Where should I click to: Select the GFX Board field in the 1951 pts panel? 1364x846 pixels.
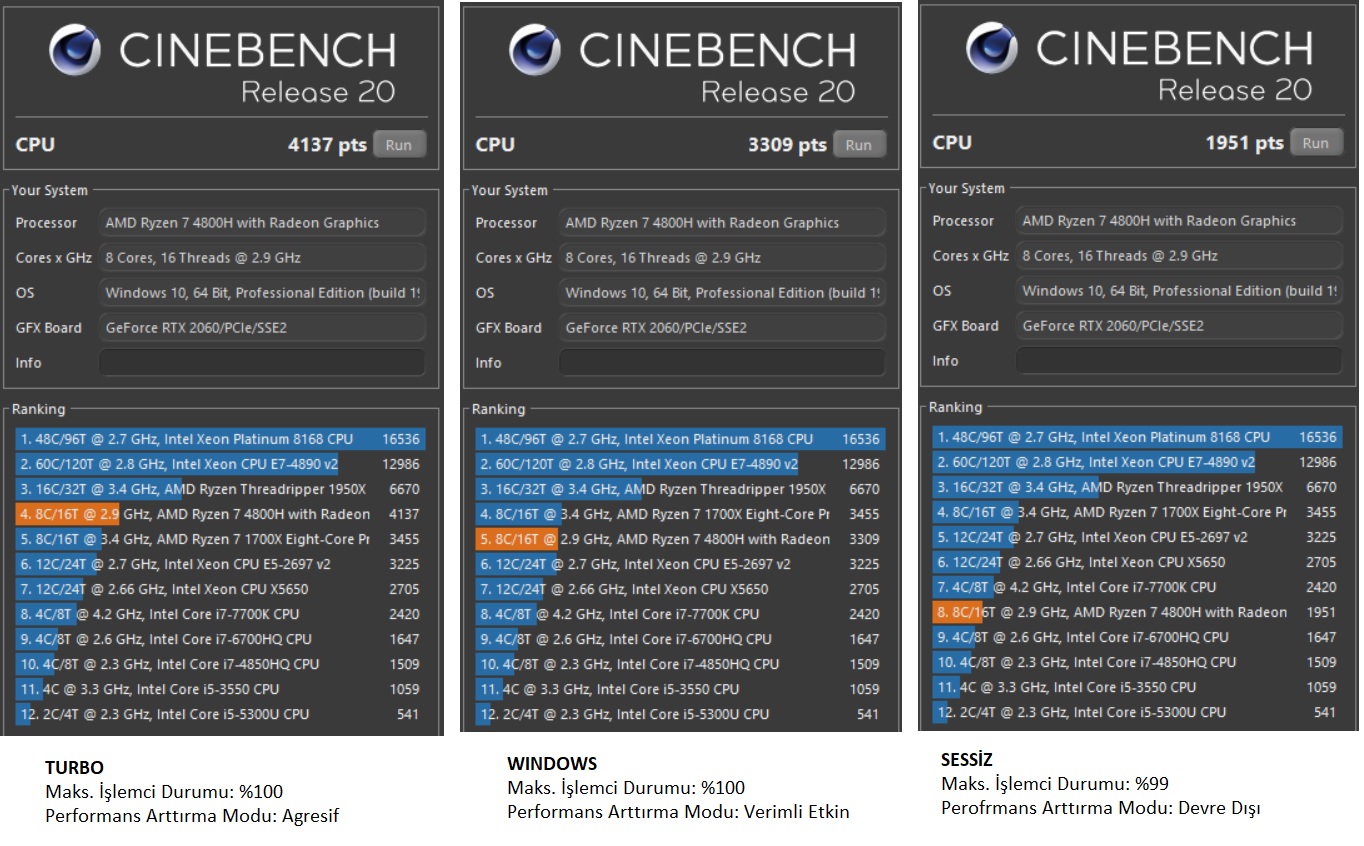(1179, 326)
